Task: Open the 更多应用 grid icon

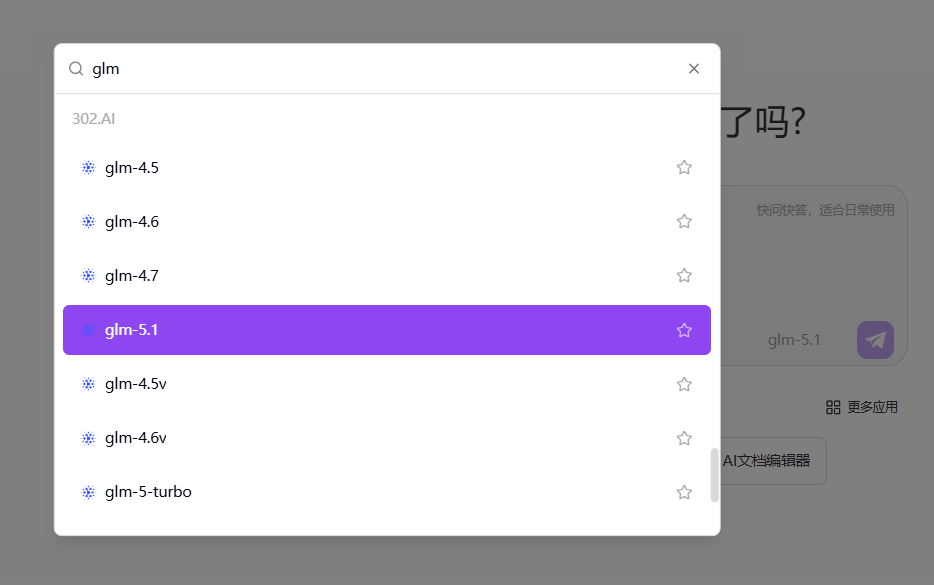Action: pyautogui.click(x=833, y=407)
